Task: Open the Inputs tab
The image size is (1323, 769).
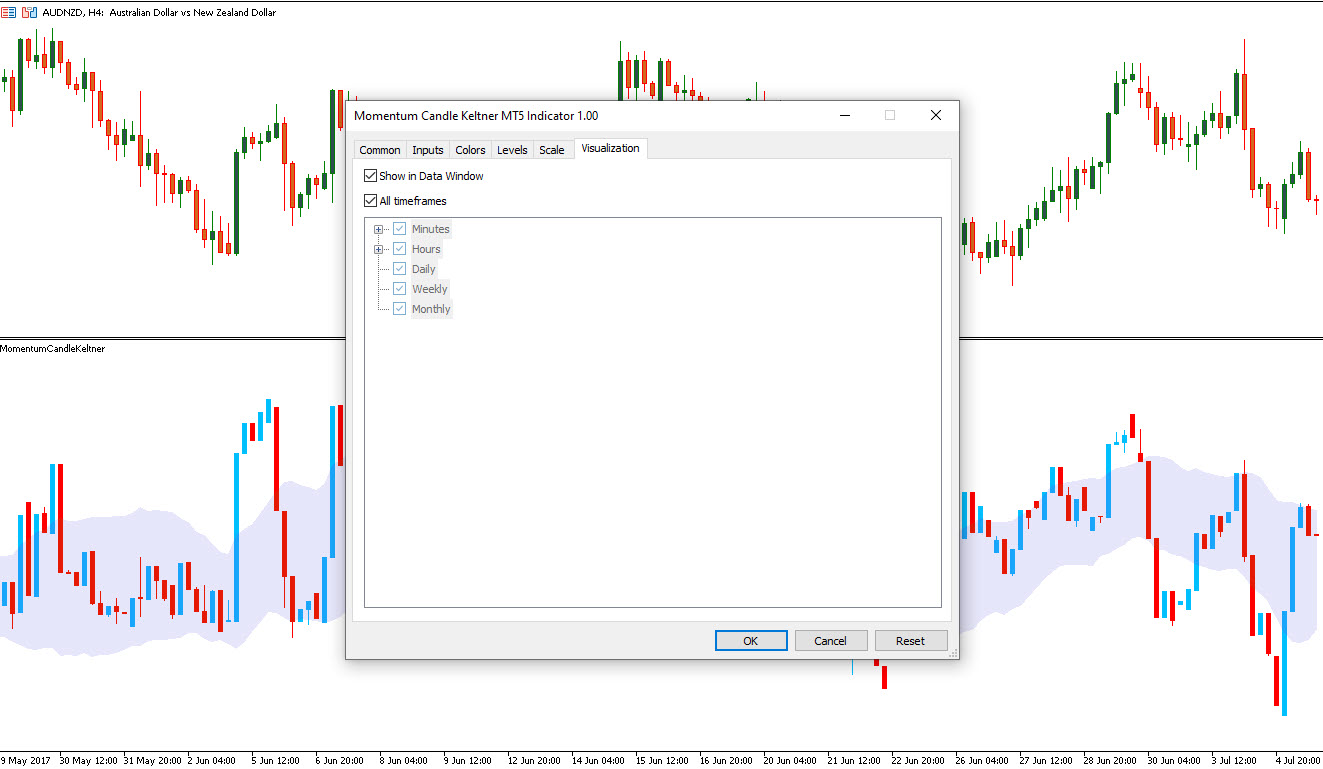Action: click(428, 150)
